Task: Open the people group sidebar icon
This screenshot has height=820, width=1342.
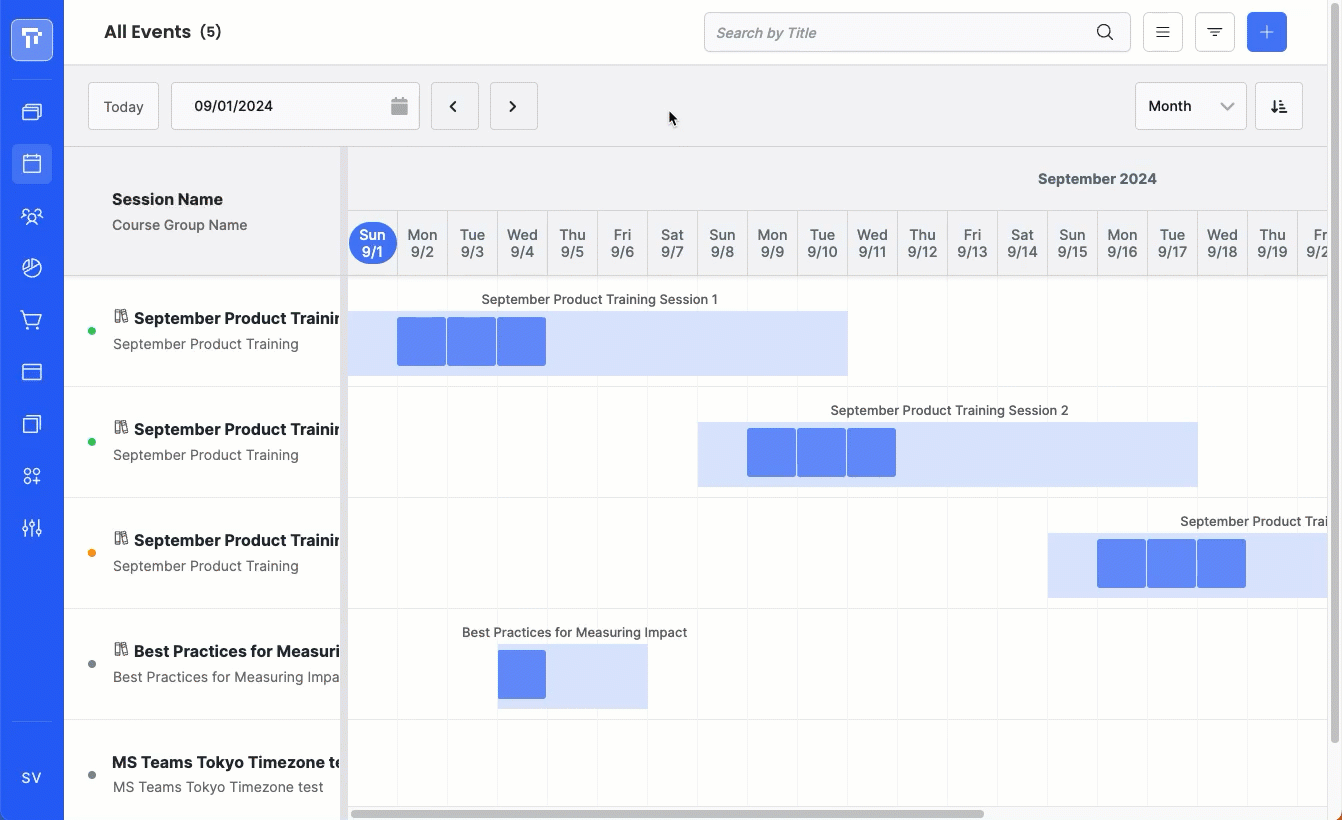Action: tap(32, 216)
